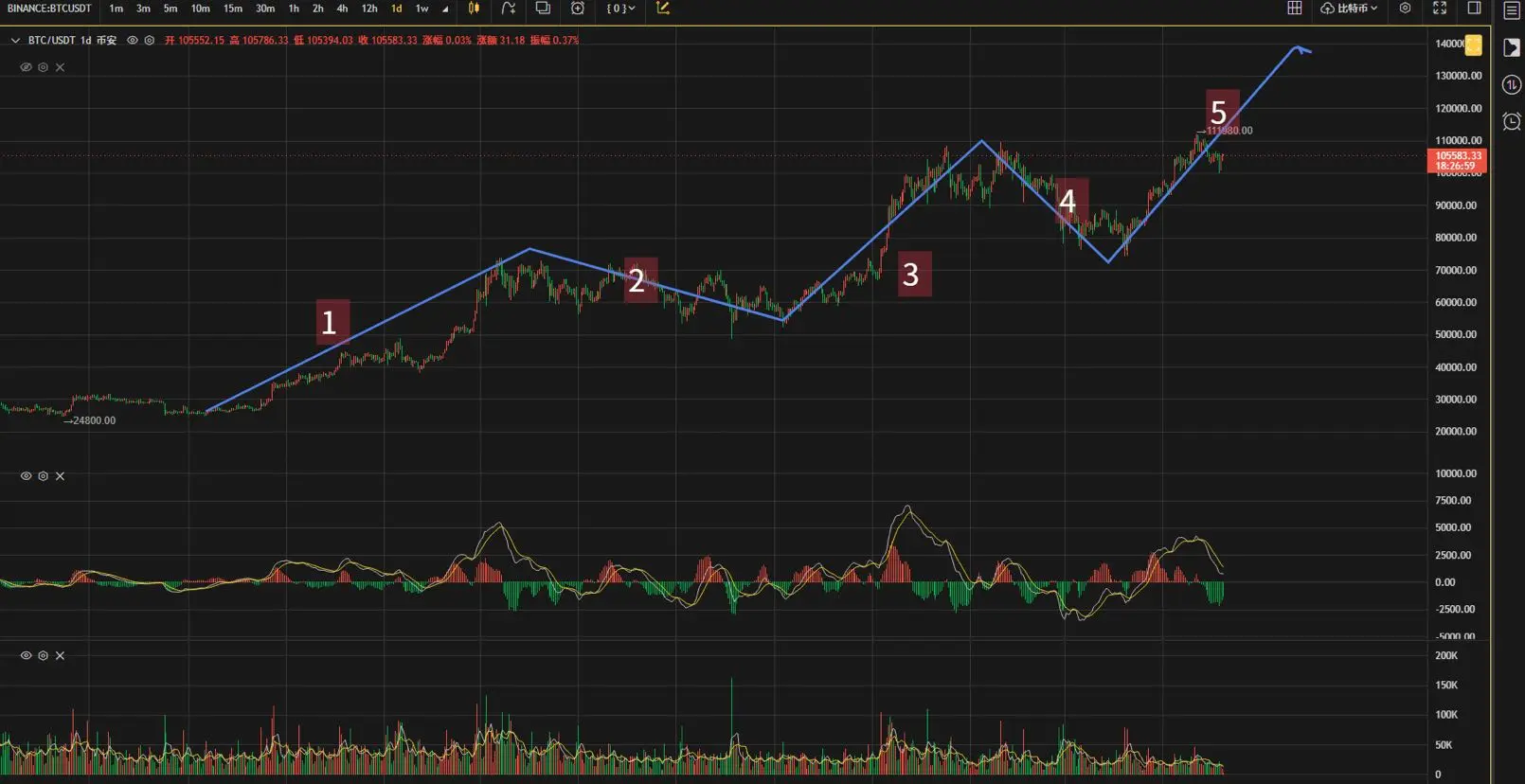Viewport: 1525px width, 784px height.
Task: Click the 200K volume axis label
Action: tap(1446, 655)
